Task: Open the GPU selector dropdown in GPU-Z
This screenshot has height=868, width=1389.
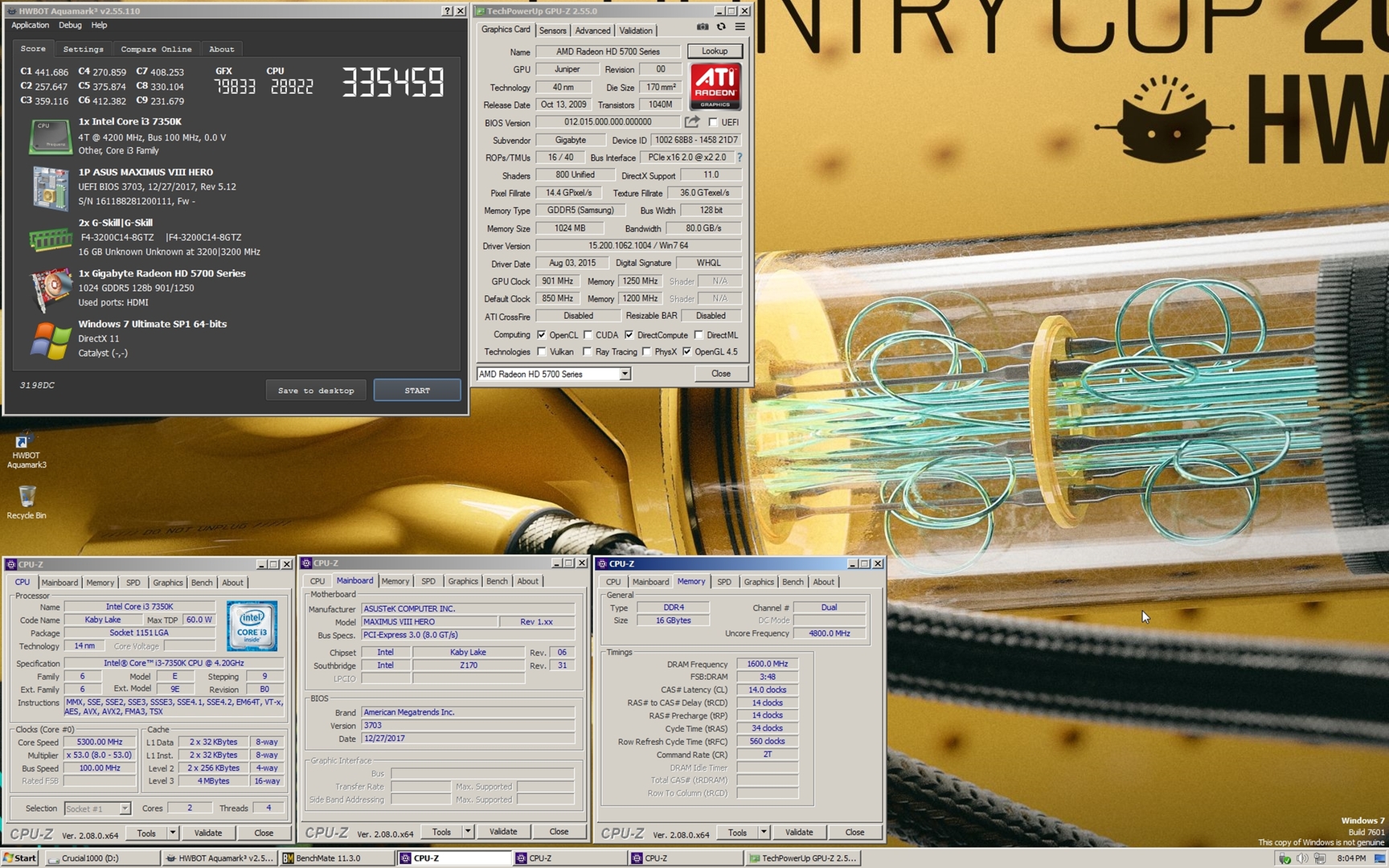Action: pos(625,374)
